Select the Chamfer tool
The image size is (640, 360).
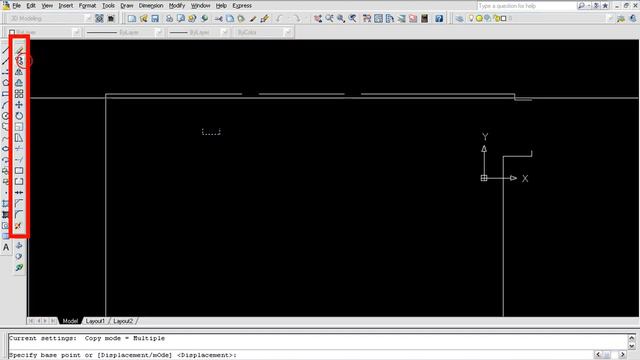[x=19, y=203]
